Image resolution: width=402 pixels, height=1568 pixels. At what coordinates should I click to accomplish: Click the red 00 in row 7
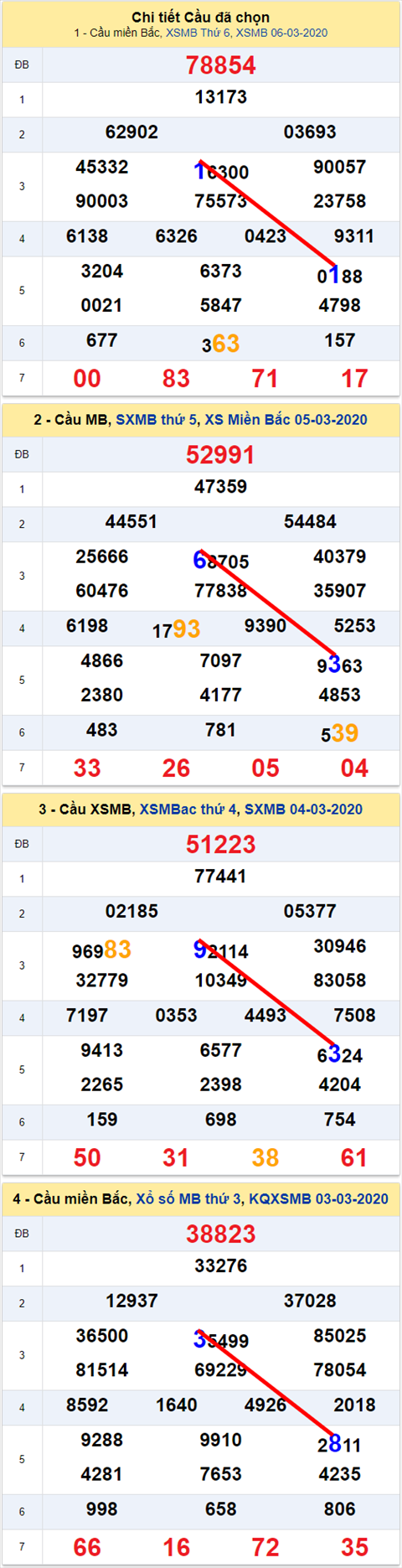click(x=87, y=378)
